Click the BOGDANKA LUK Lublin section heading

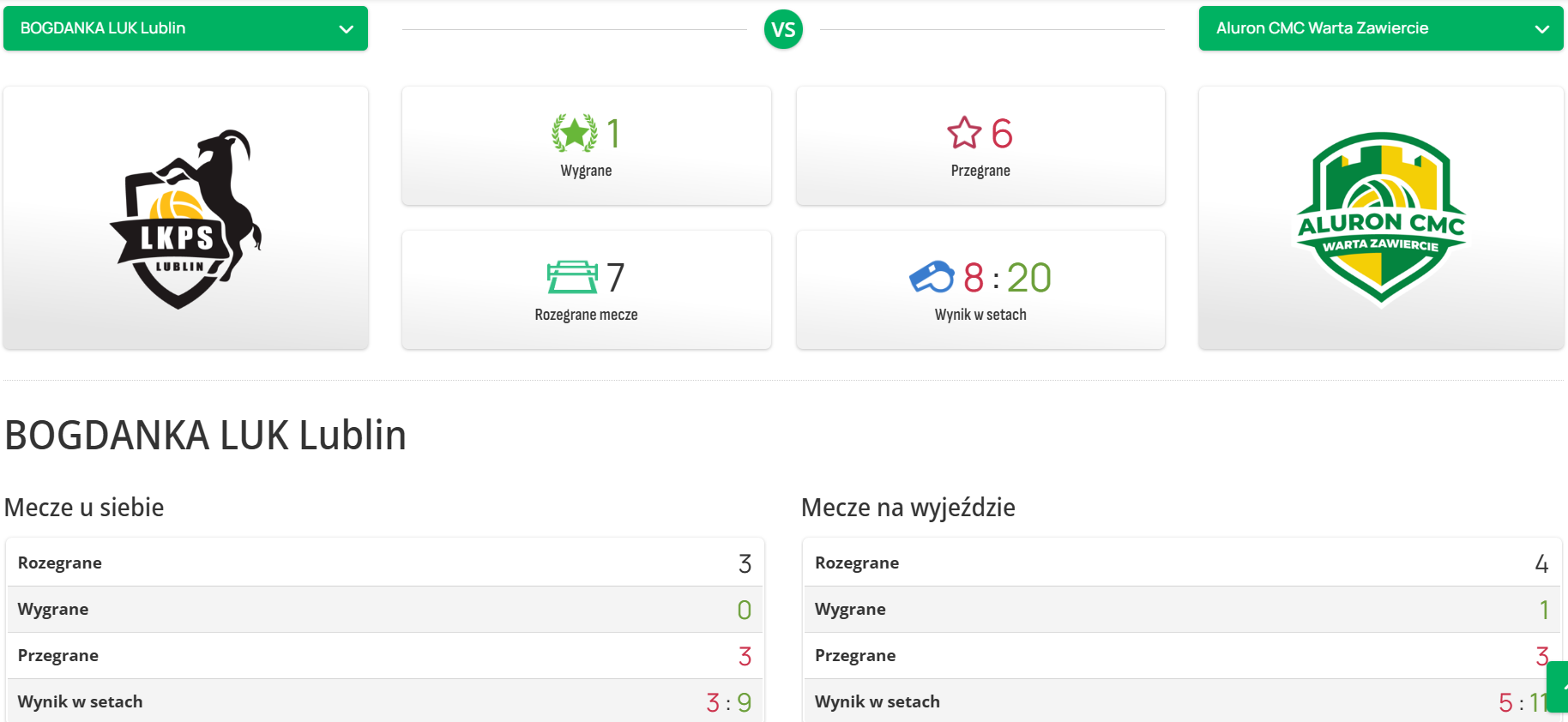pos(206,436)
